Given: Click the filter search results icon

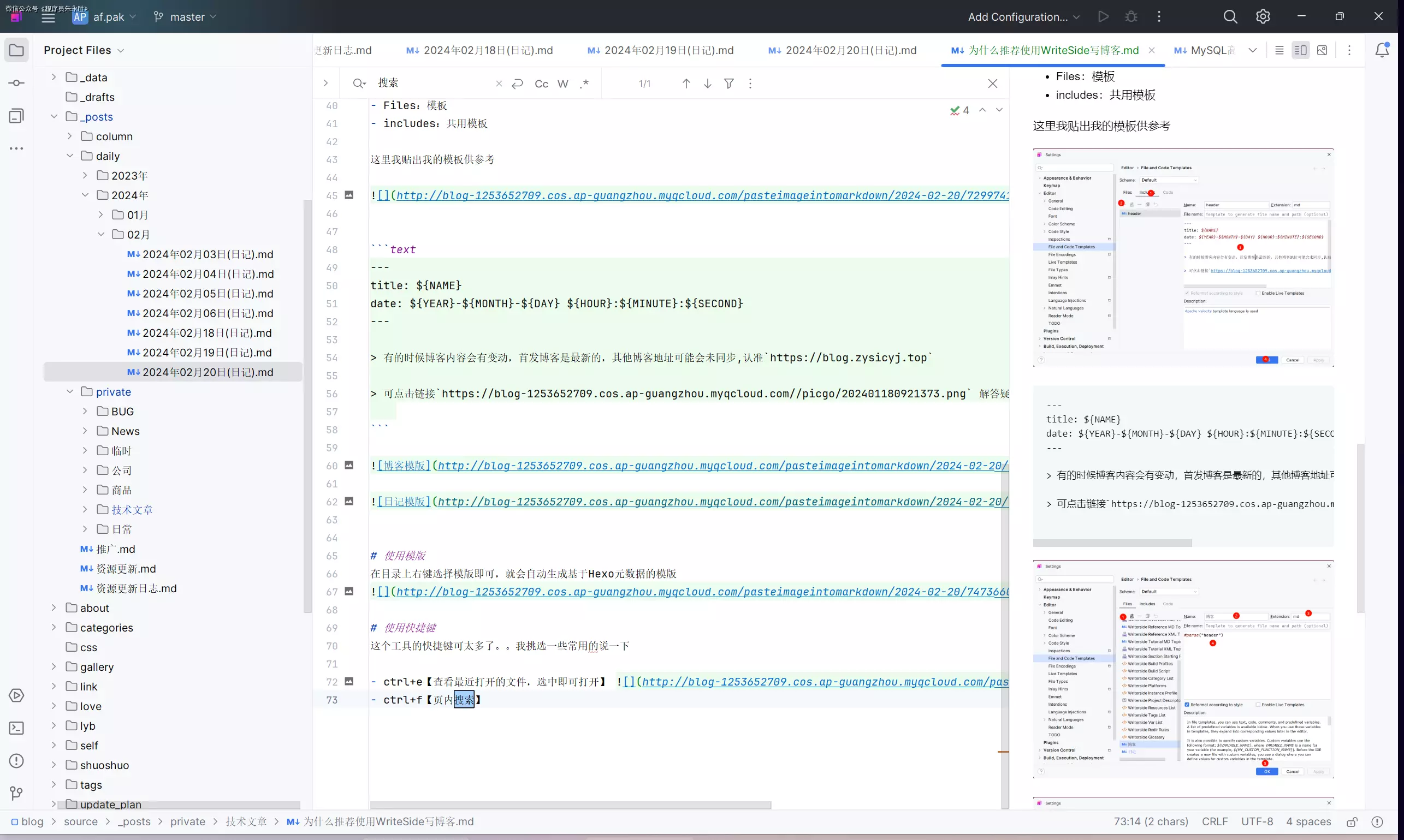Looking at the screenshot, I should (x=729, y=84).
